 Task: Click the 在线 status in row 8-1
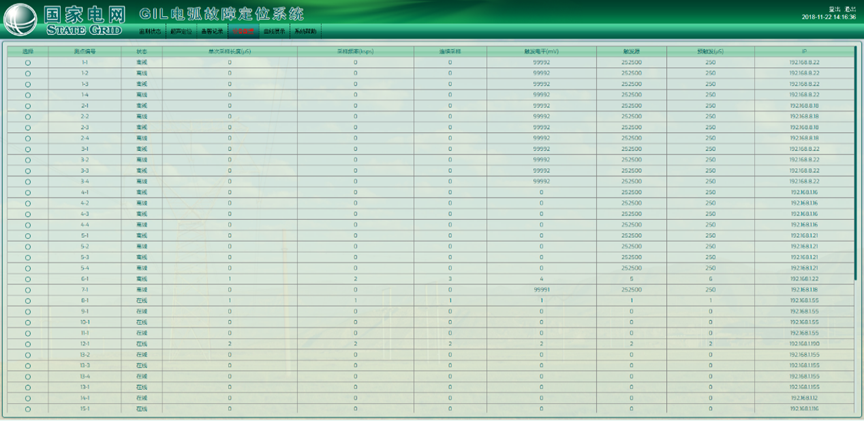(142, 301)
